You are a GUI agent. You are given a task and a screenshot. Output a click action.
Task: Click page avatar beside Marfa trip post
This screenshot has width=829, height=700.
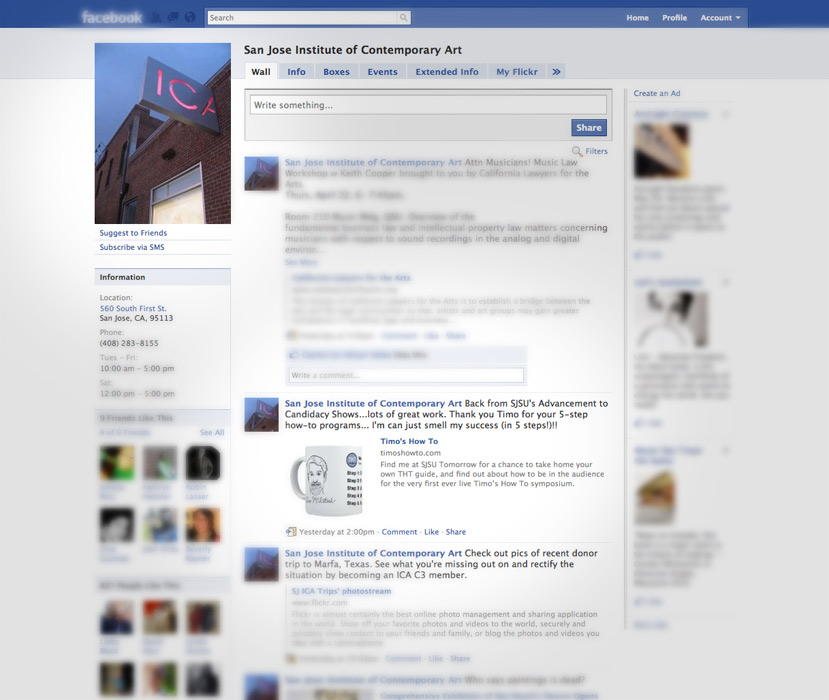coord(261,564)
